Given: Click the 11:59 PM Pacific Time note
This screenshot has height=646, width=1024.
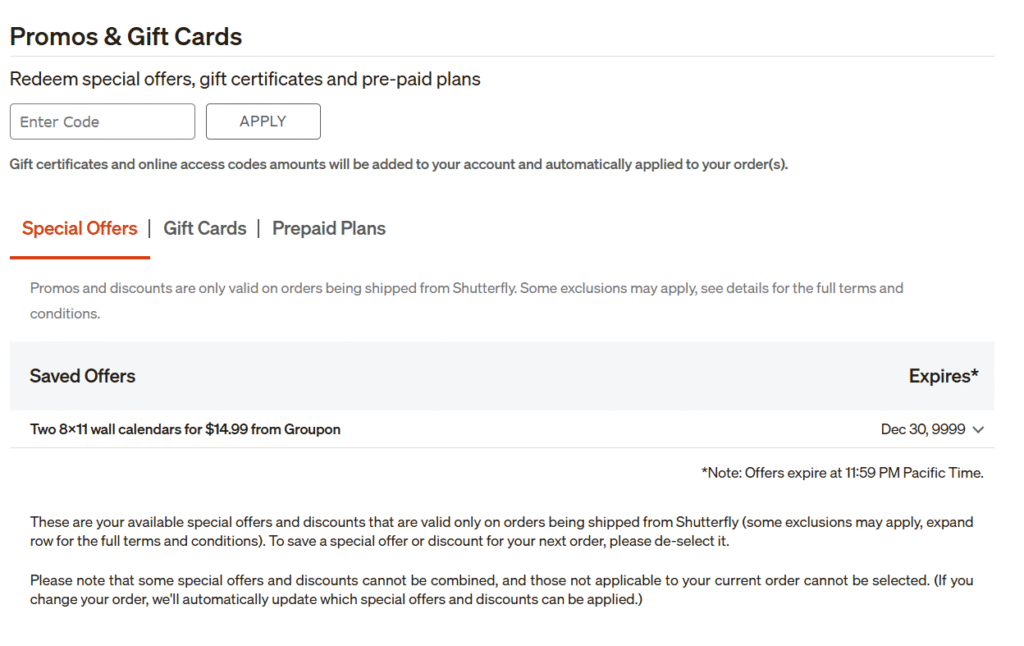Looking at the screenshot, I should click(842, 473).
